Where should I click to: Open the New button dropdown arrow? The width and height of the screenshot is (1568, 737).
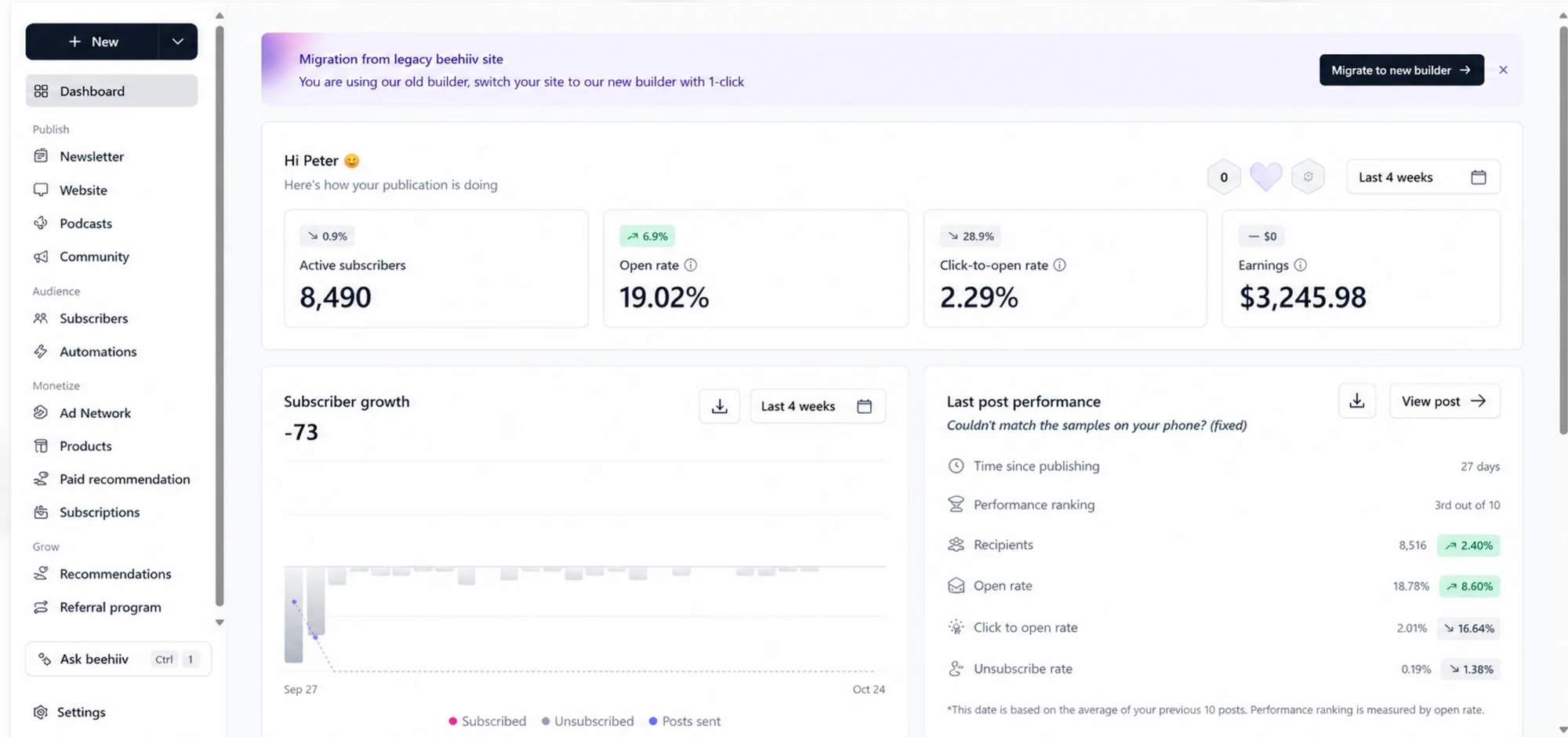click(x=178, y=42)
